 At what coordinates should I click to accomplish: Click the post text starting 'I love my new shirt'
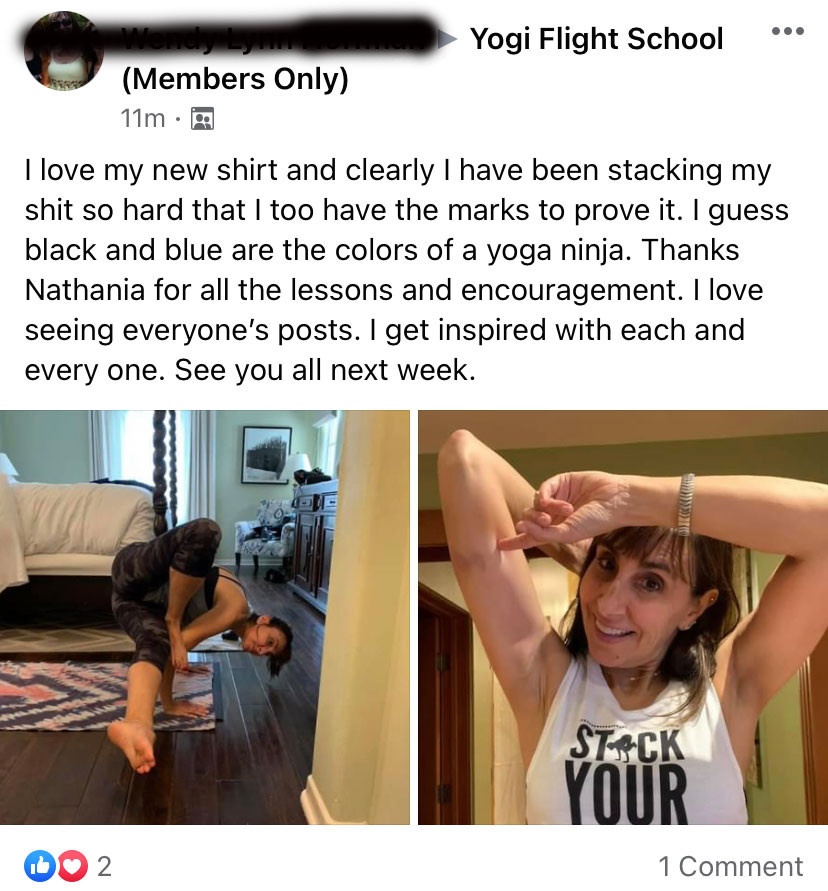407,270
